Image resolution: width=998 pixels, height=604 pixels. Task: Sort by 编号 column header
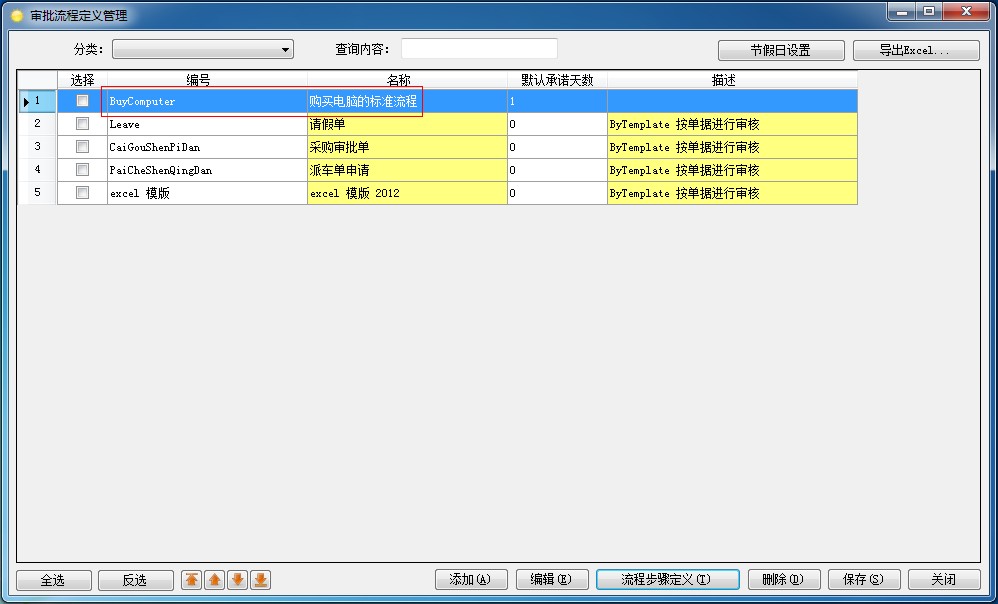click(207, 80)
